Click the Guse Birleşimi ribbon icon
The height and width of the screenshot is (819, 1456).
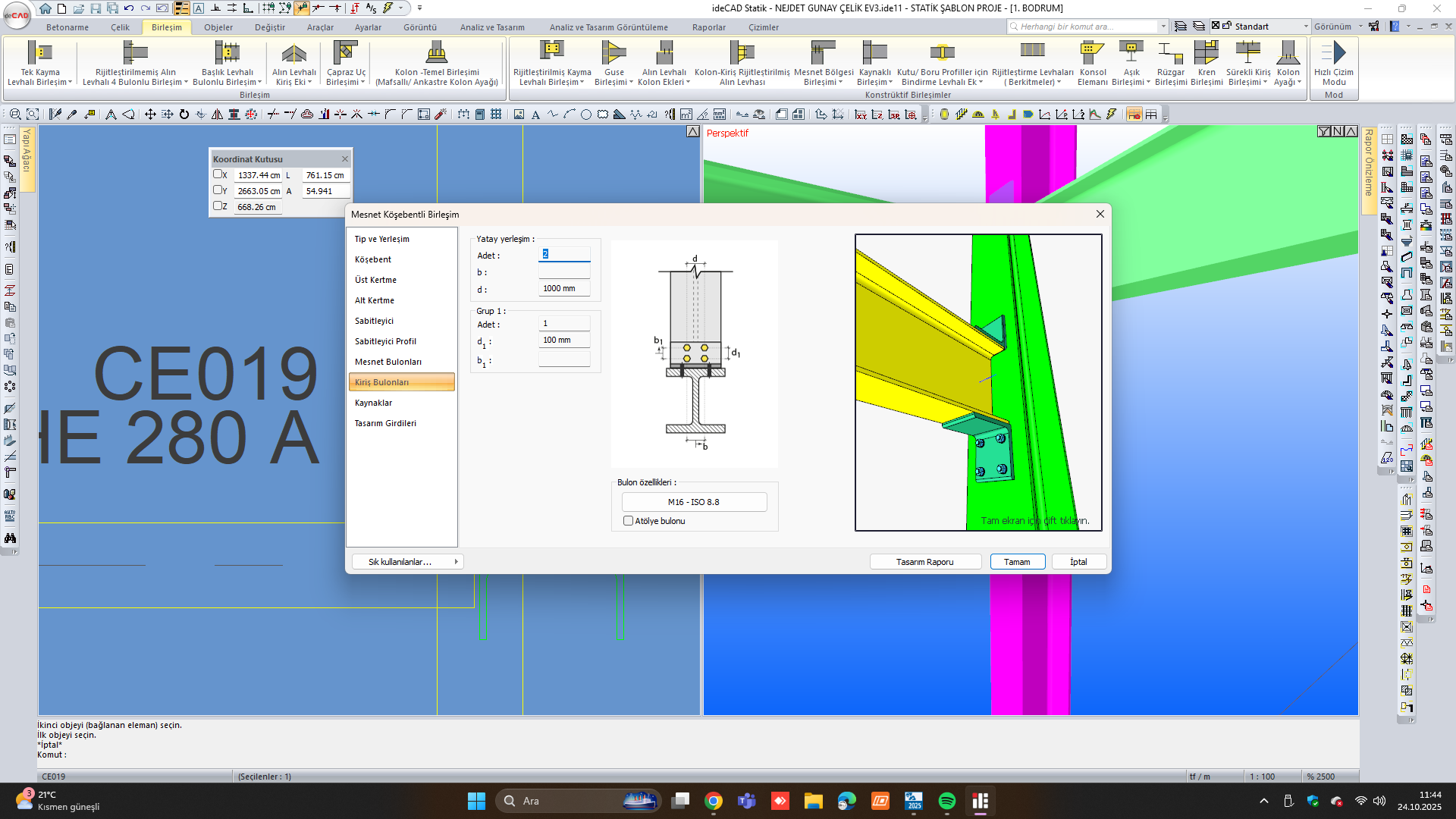[613, 53]
